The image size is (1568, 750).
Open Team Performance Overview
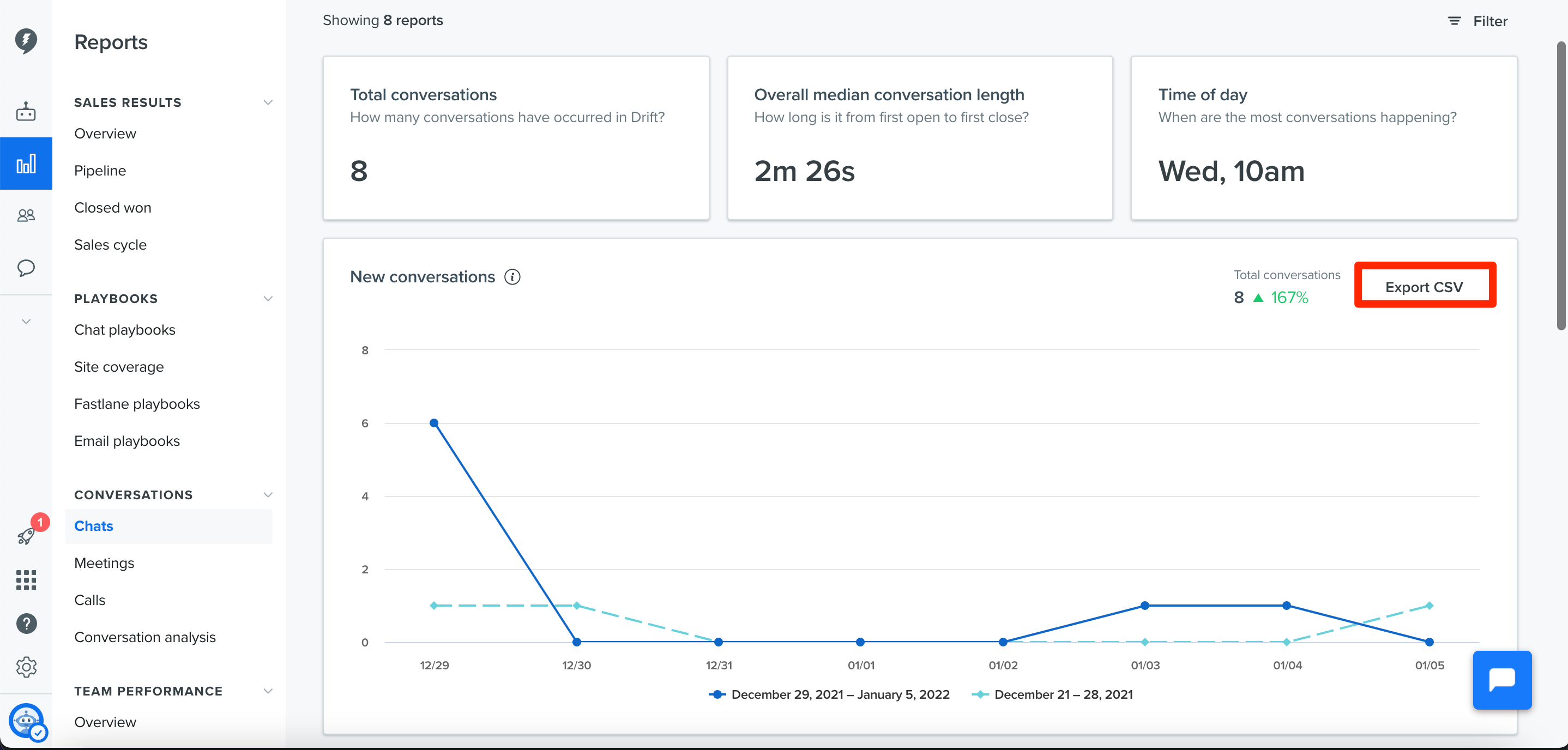point(105,722)
